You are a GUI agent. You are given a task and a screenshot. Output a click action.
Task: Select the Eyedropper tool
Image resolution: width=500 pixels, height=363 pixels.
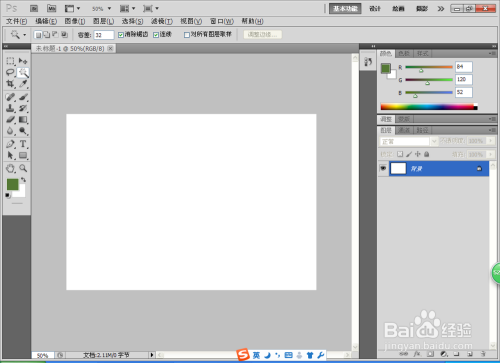click(23, 84)
